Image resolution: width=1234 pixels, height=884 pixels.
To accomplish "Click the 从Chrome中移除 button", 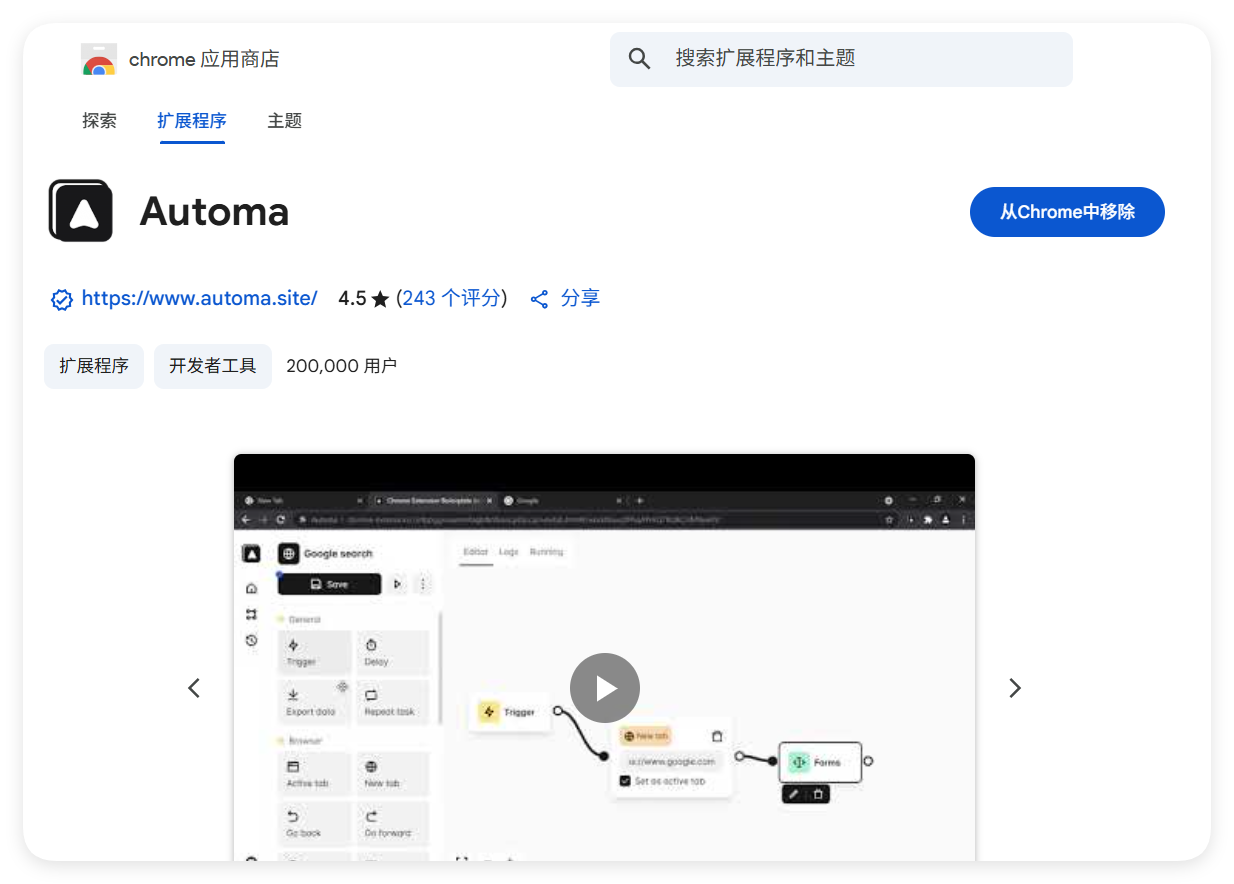I will tap(1066, 212).
